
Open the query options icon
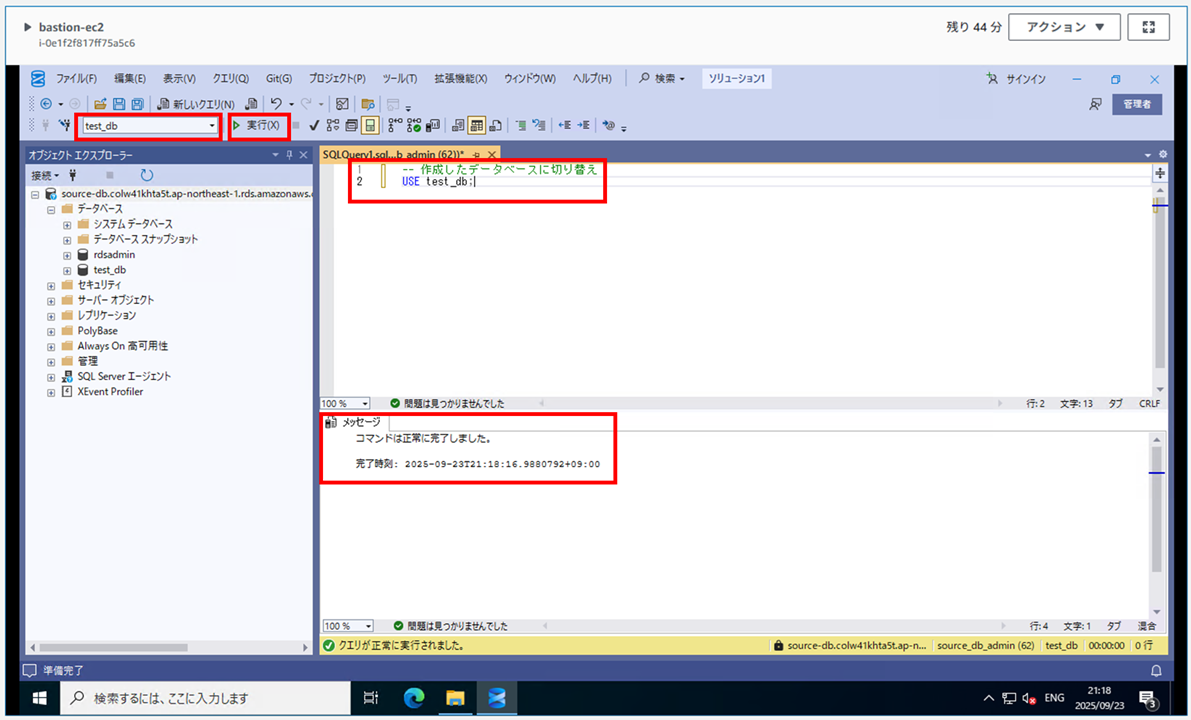pyautogui.click(x=352, y=125)
